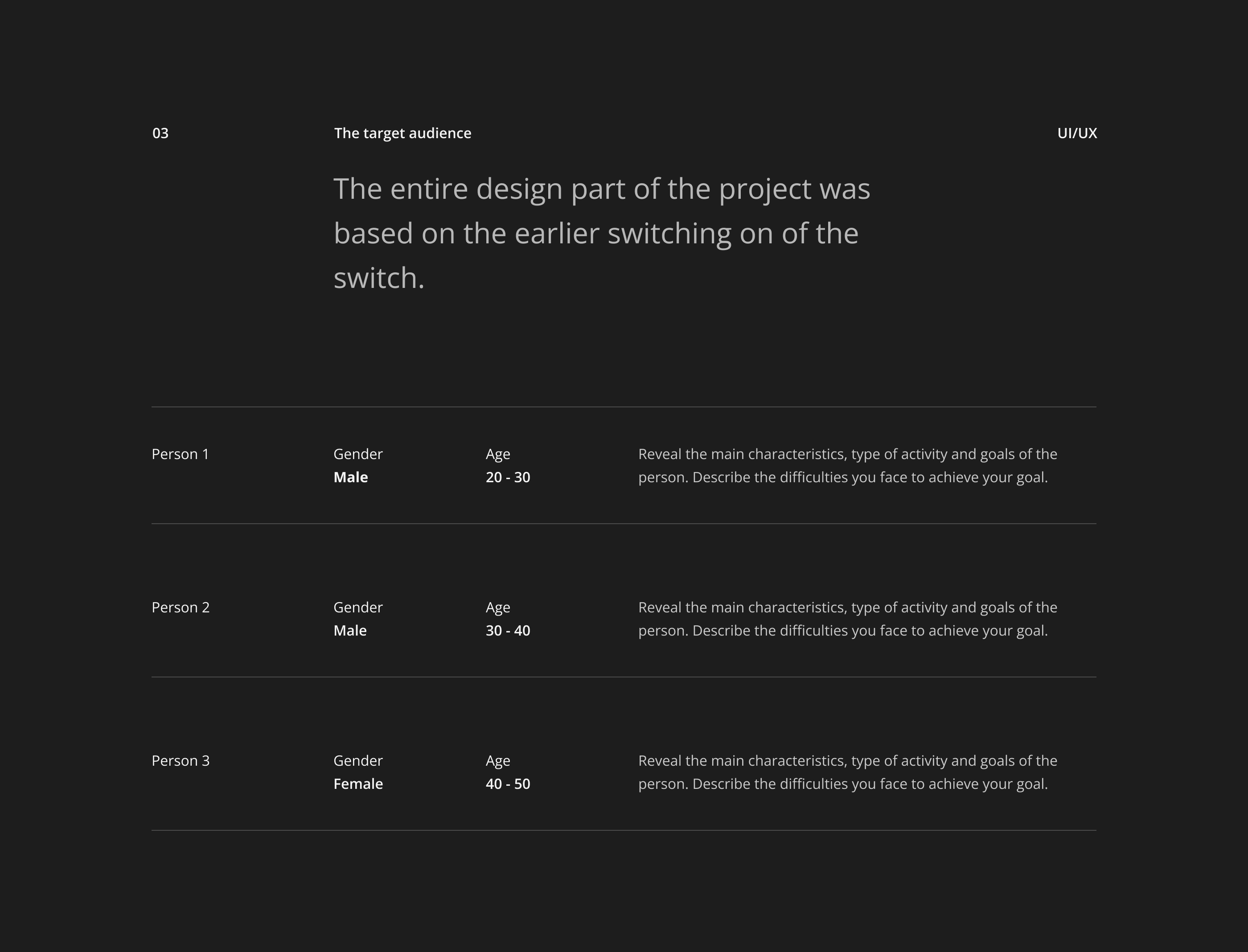
Task: Click Person 1's description text
Action: click(847, 466)
